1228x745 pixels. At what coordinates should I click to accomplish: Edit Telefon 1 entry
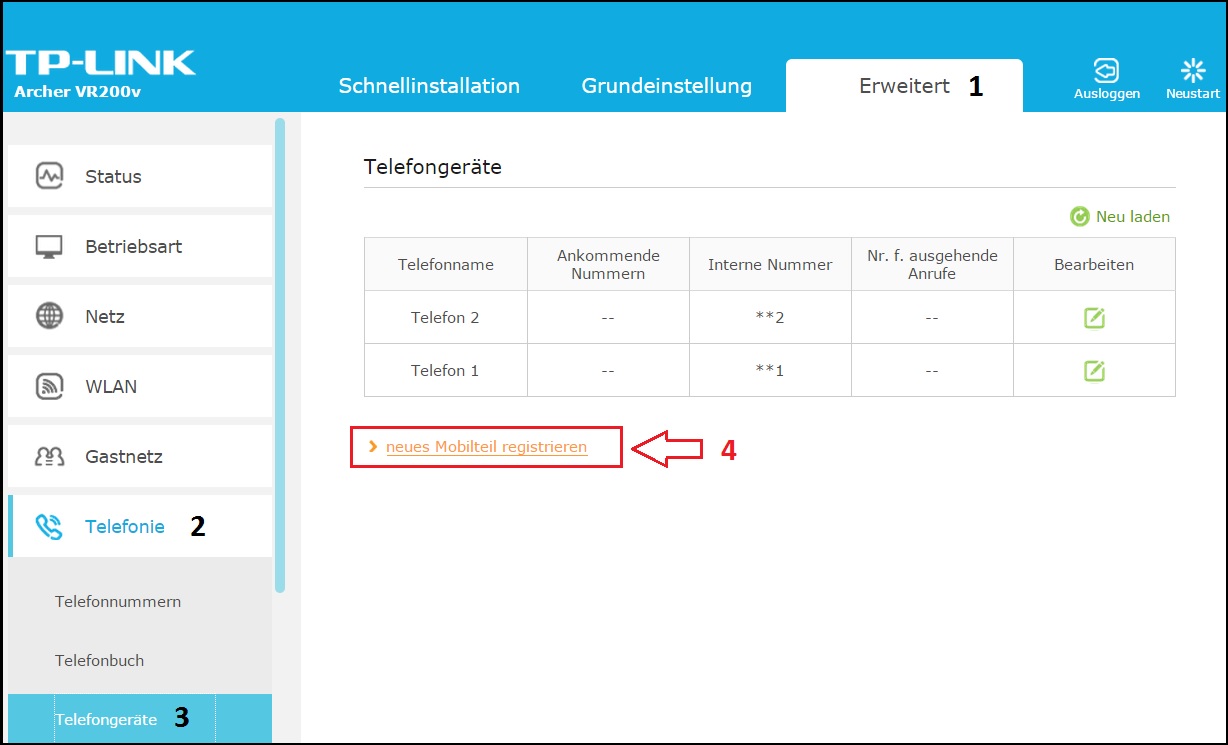pos(1094,369)
